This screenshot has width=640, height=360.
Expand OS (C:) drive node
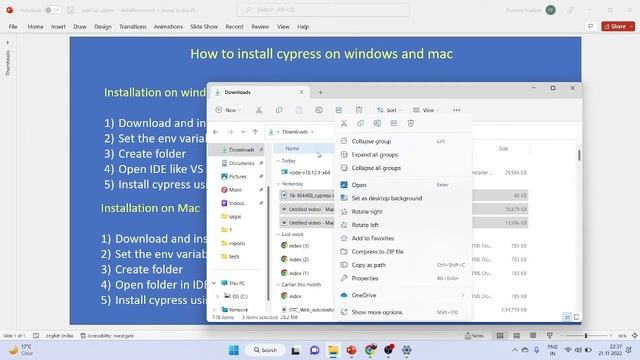click(217, 296)
